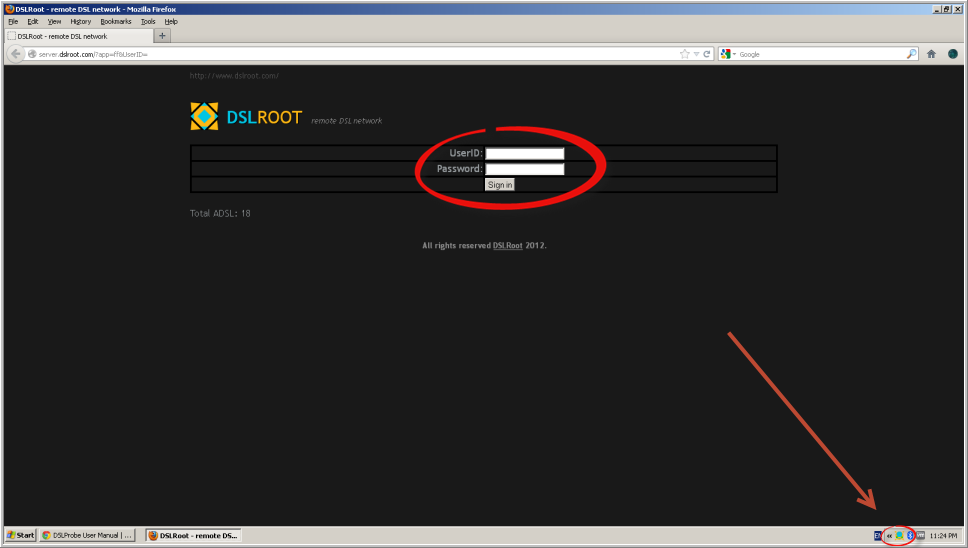
Task: Open the History menu
Action: [80, 22]
